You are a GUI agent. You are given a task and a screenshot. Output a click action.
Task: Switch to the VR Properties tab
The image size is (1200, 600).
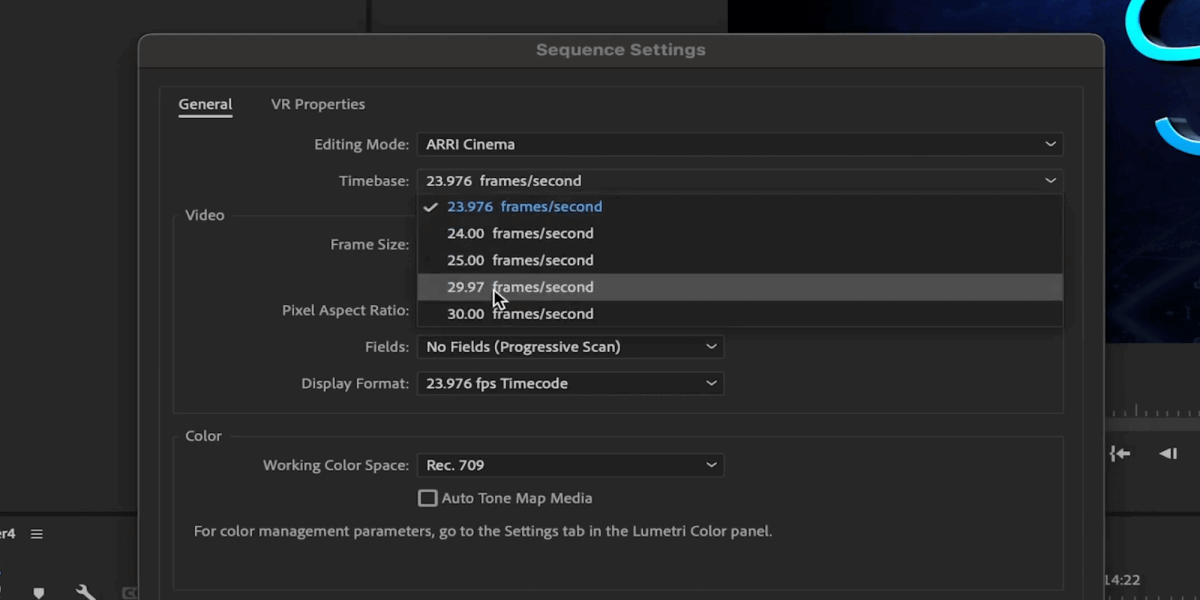(x=318, y=104)
